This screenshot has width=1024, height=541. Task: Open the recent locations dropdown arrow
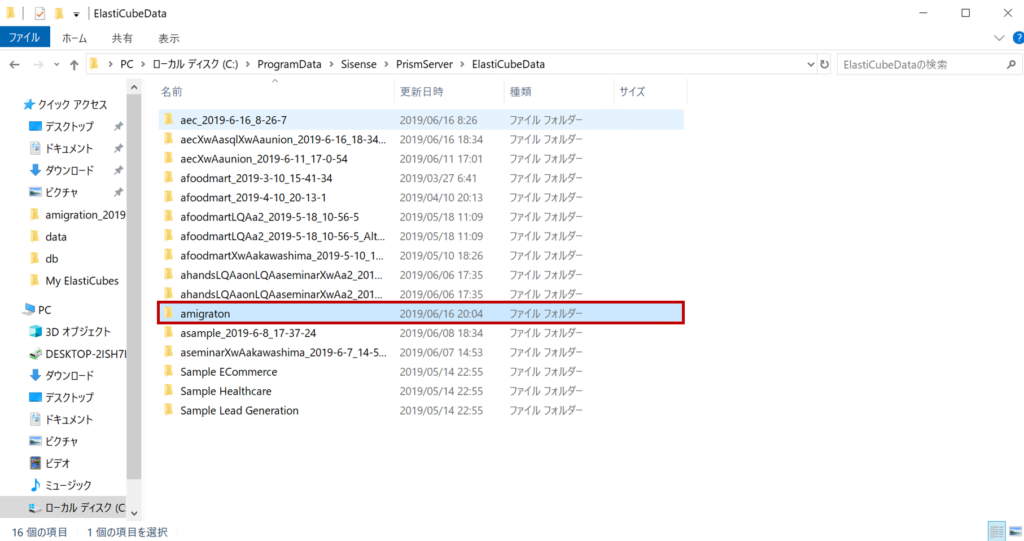[57, 65]
